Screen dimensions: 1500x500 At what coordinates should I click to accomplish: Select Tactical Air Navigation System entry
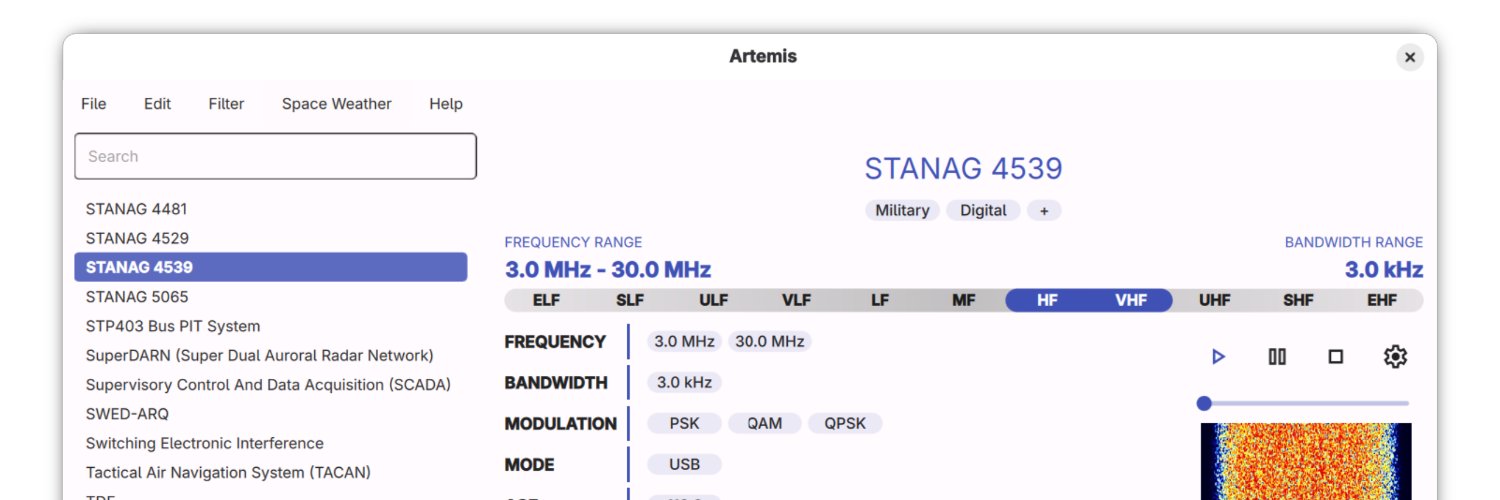271,472
